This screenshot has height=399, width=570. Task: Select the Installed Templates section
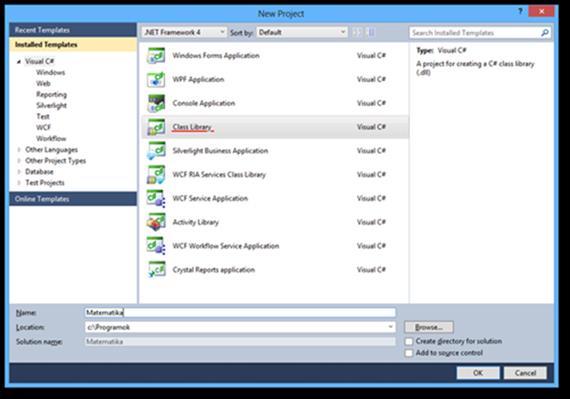click(x=73, y=45)
